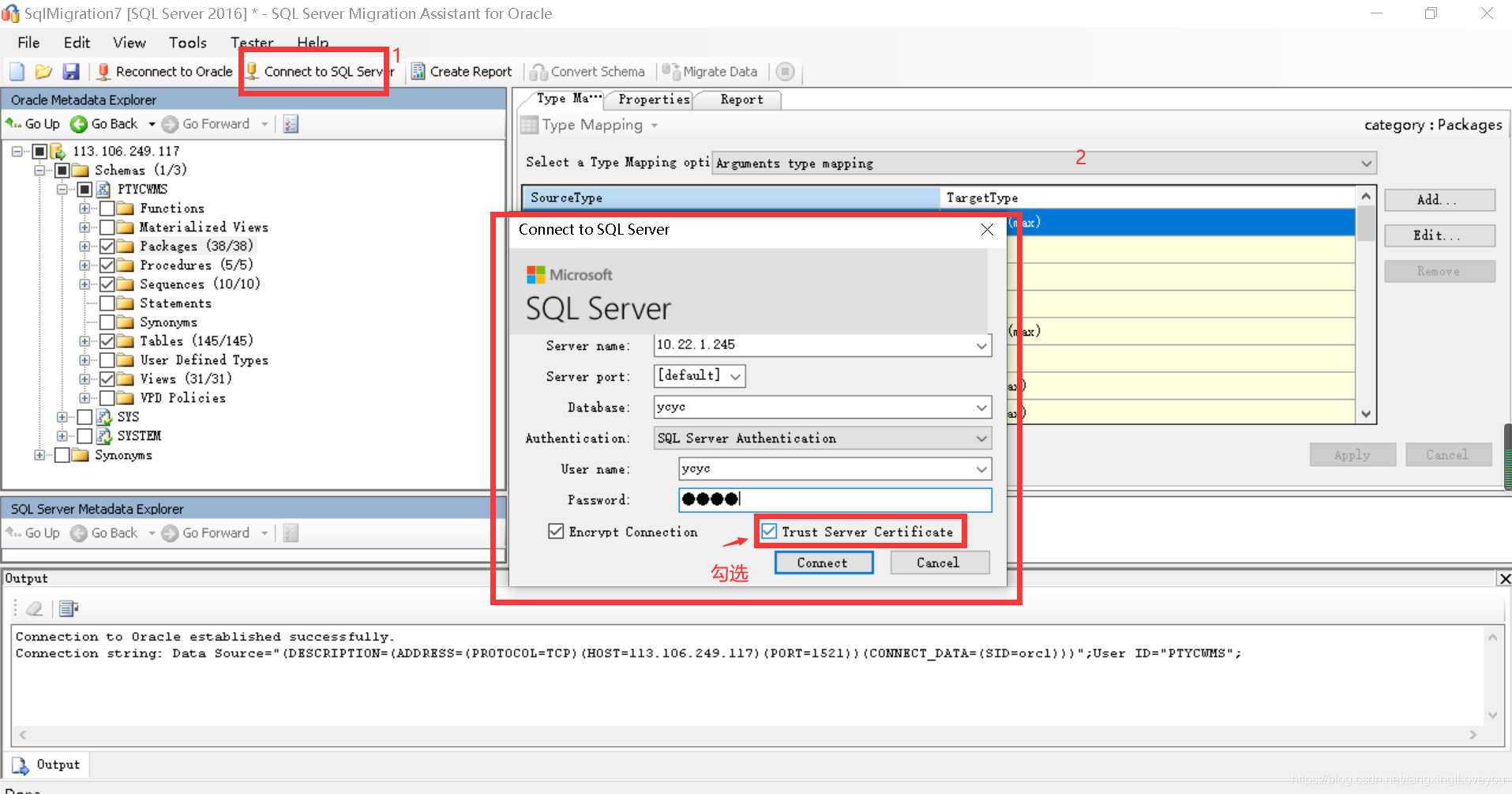Image resolution: width=1512 pixels, height=794 pixels.
Task: Open a project using the folder toolbar icon
Action: 43,71
